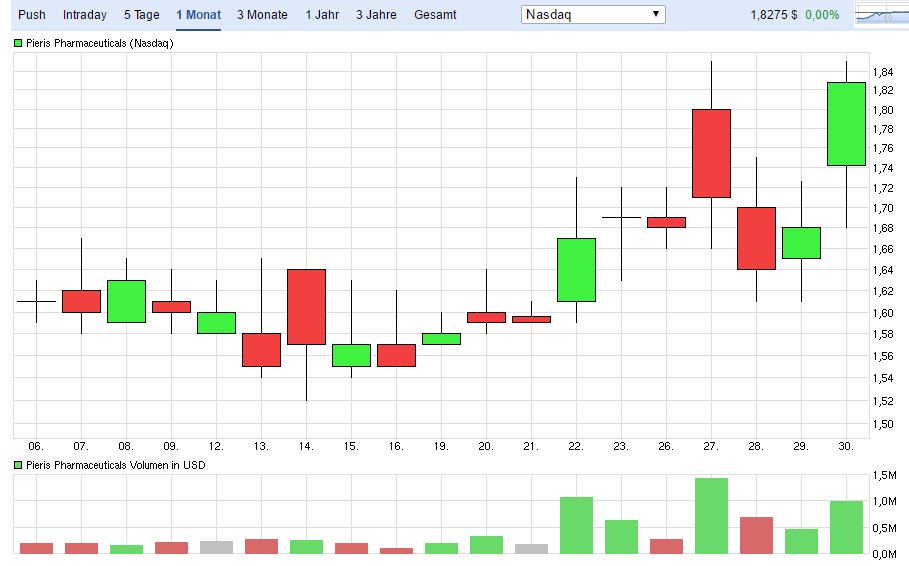Select the 1 Monat tab
The height and width of the screenshot is (566, 909).
point(198,15)
